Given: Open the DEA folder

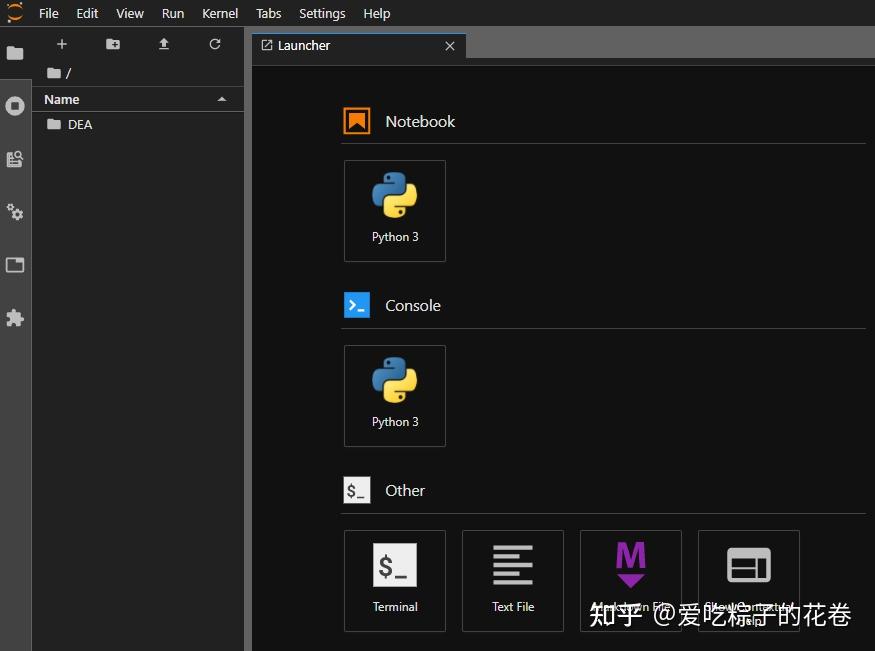Looking at the screenshot, I should coord(80,124).
